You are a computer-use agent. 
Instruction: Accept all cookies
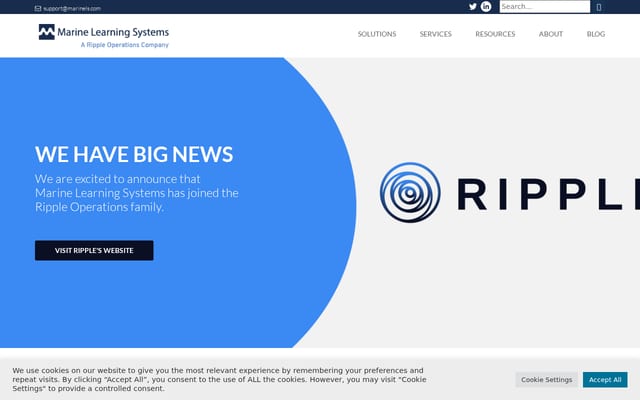[x=605, y=380]
